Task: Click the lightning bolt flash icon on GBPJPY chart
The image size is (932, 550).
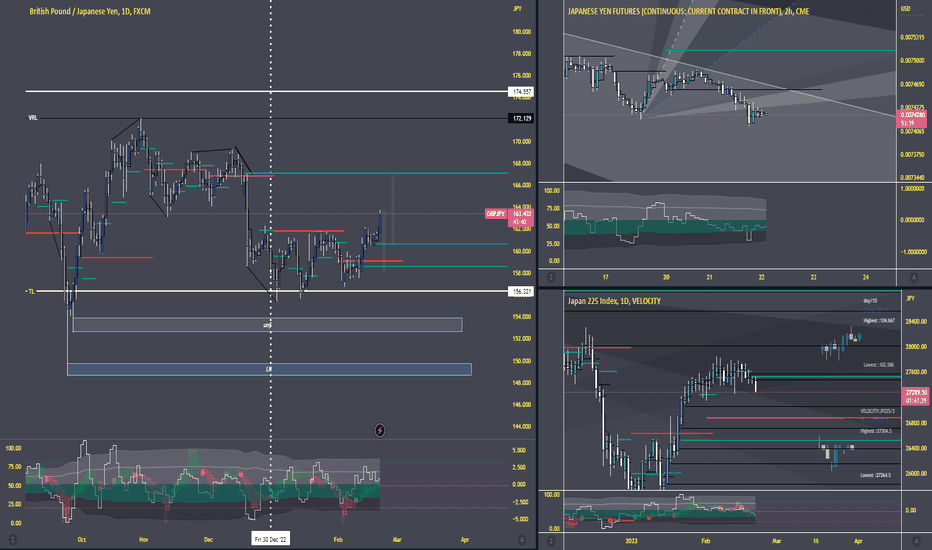Action: (380, 430)
